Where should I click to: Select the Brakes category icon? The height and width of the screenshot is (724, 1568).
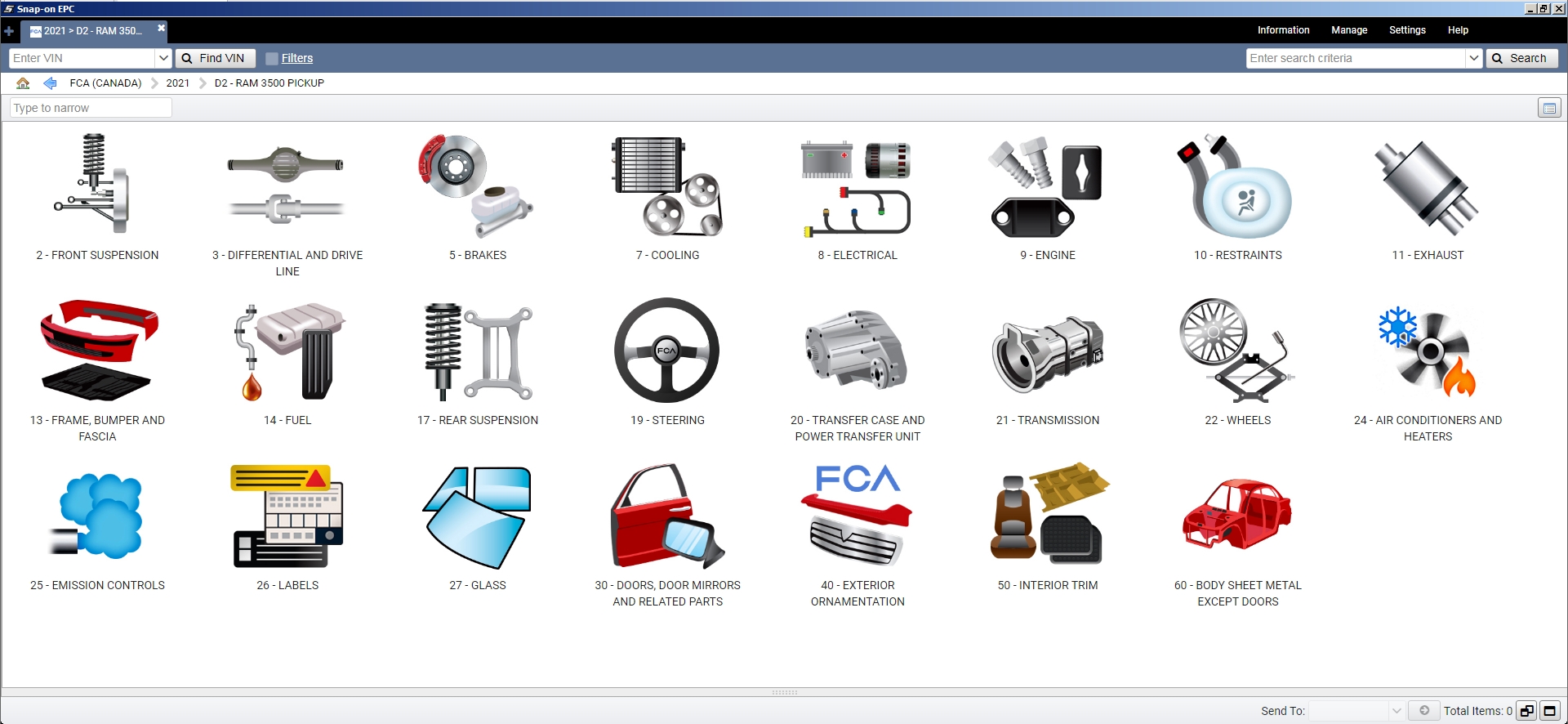pos(477,185)
